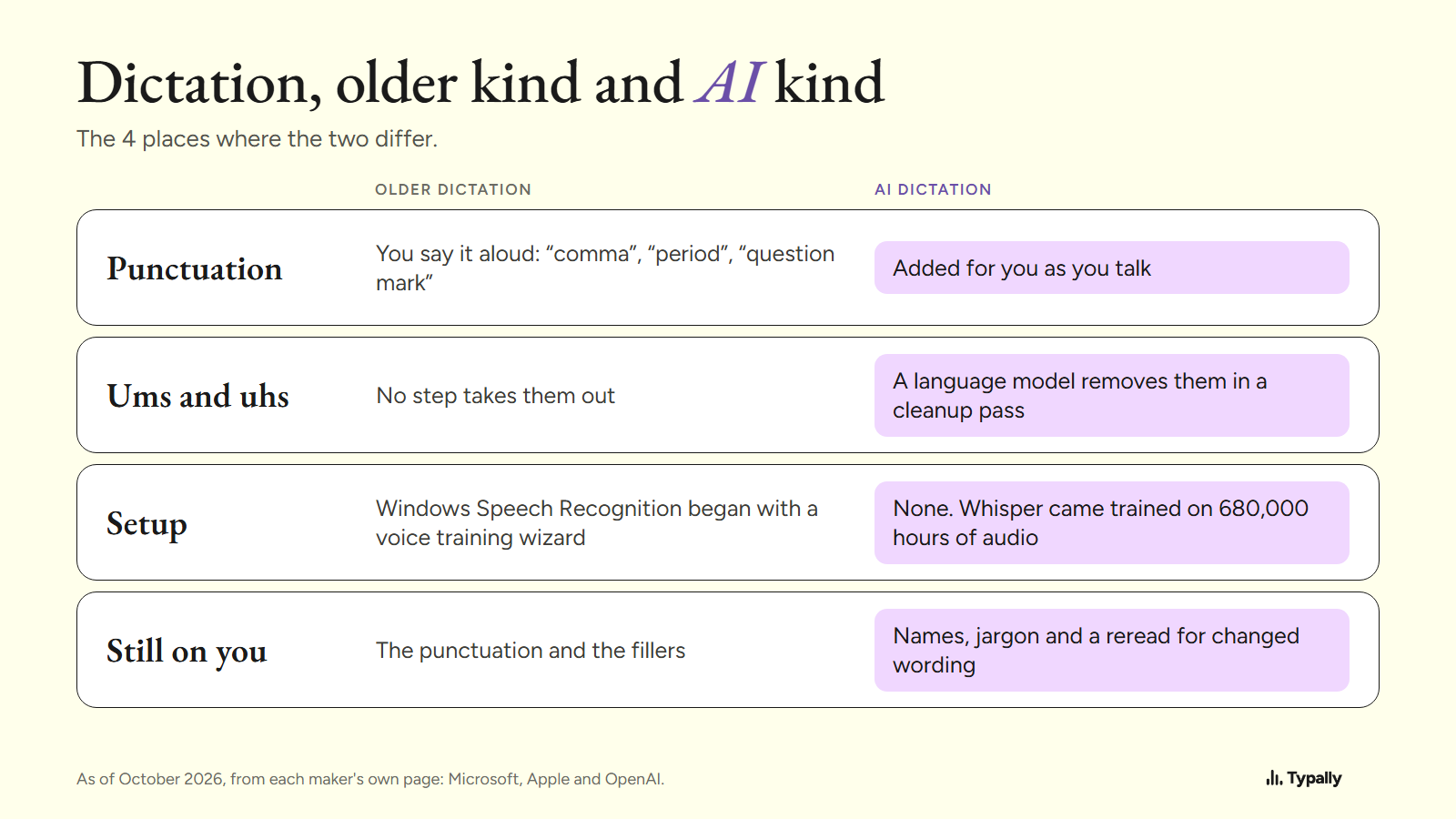Select the 'Punctuation' row label

[195, 268]
